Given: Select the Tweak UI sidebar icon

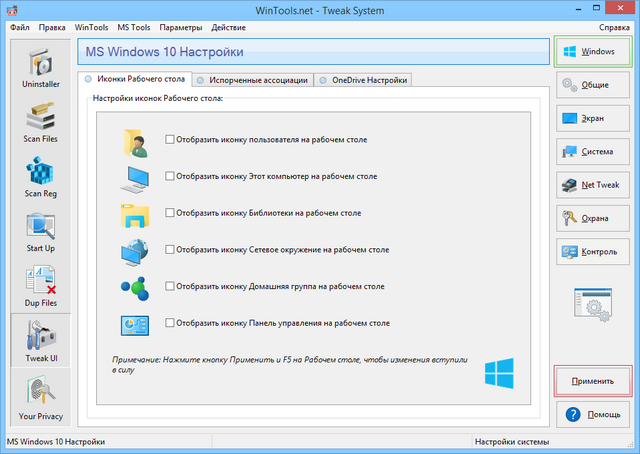Looking at the screenshot, I should [39, 341].
